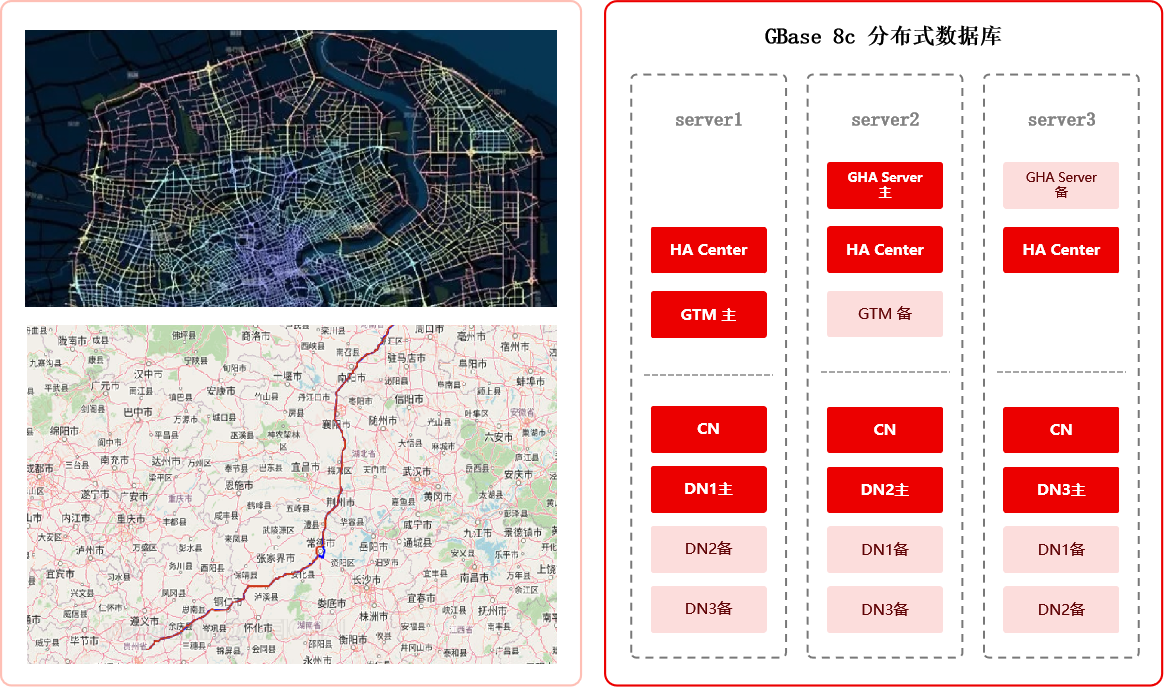This screenshot has height=687, width=1164.
Task: Click DN1备 box in server3 column
Action: [x=1061, y=550]
